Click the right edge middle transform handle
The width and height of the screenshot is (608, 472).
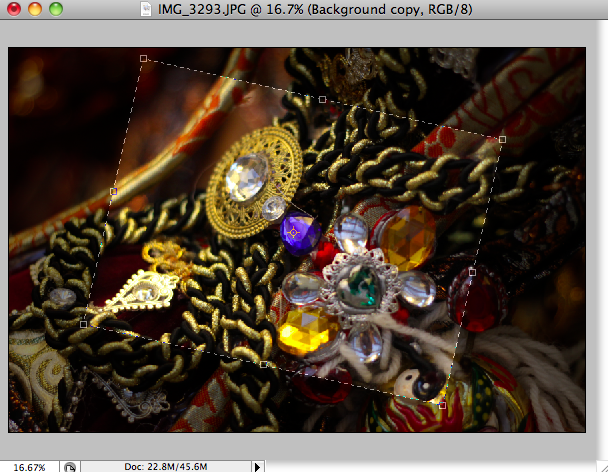point(472,271)
